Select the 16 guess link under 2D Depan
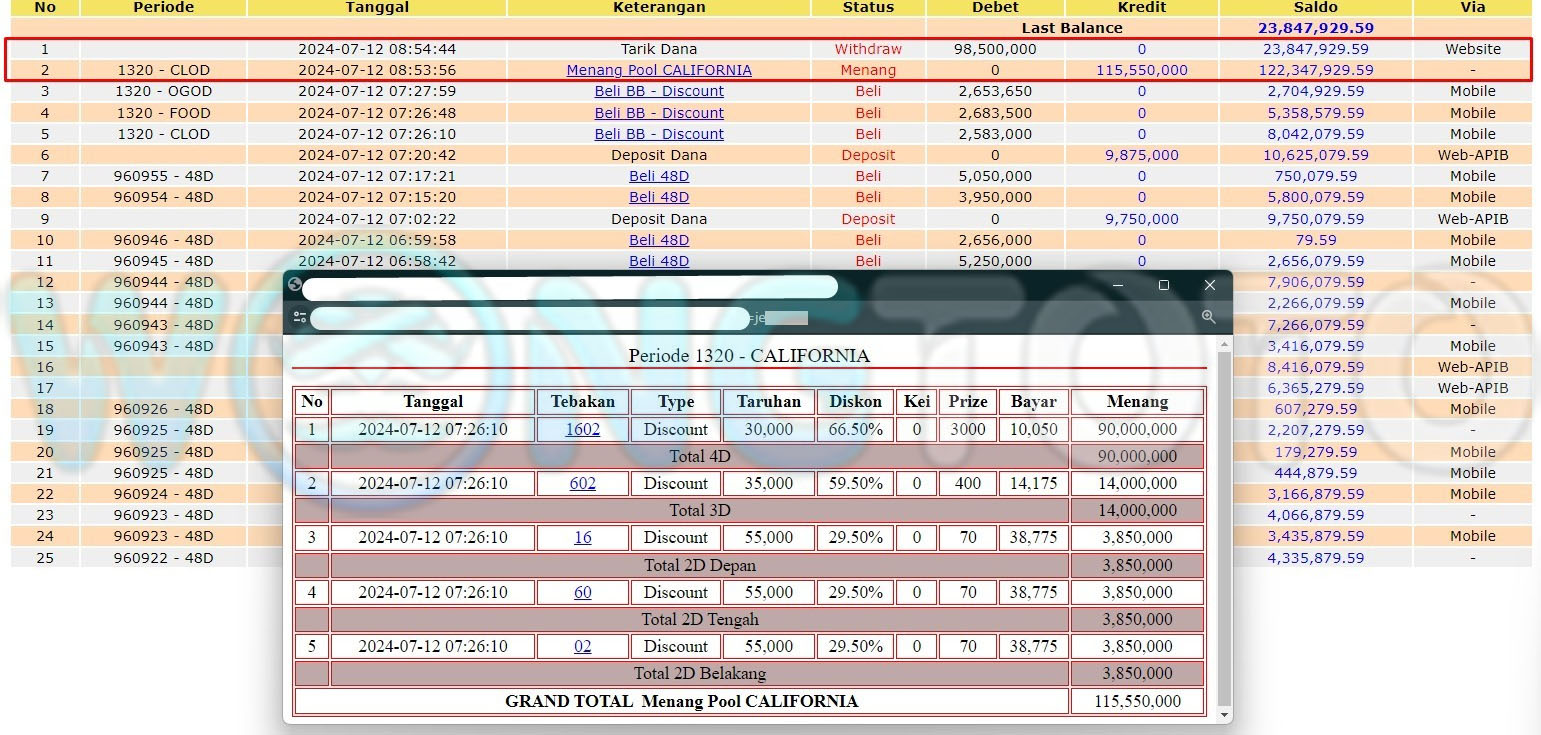This screenshot has width=1541, height=735. click(582, 537)
